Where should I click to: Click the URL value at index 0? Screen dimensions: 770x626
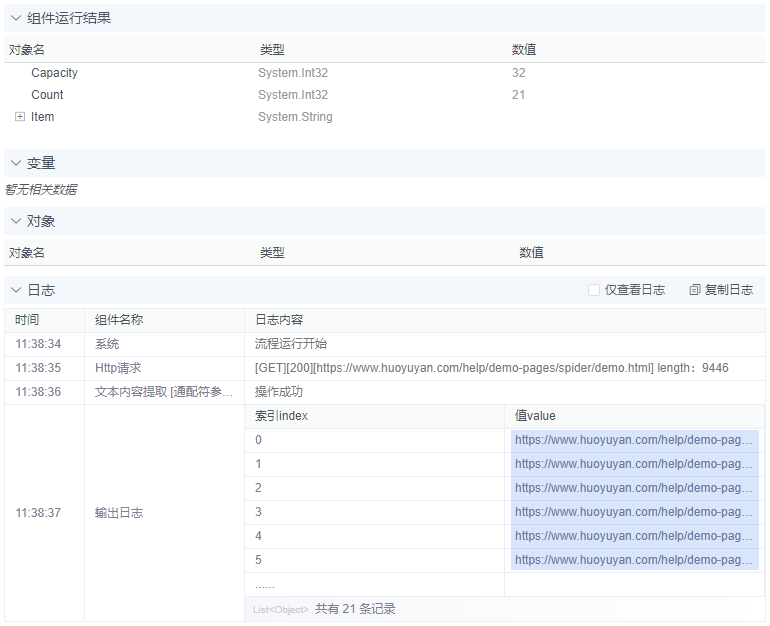[634, 440]
